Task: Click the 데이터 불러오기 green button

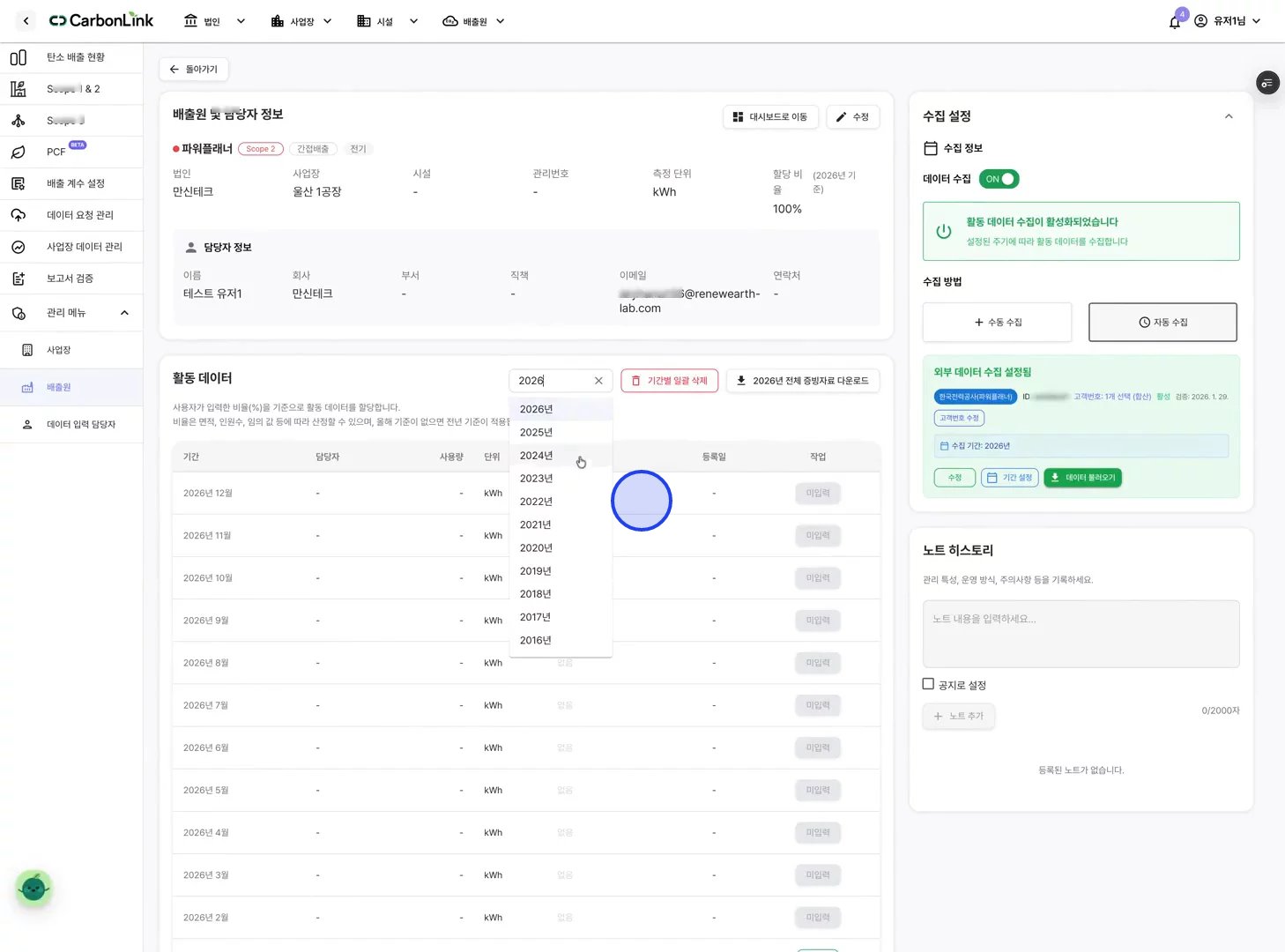Action: coord(1082,478)
